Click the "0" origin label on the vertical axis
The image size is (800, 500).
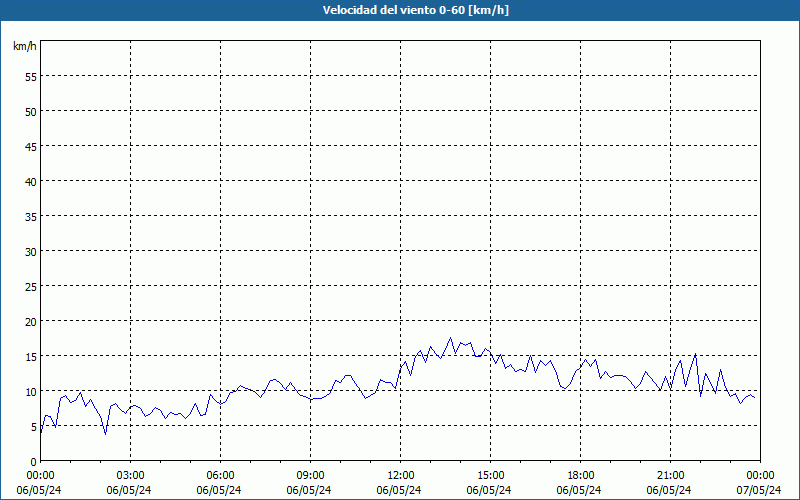(x=34, y=462)
